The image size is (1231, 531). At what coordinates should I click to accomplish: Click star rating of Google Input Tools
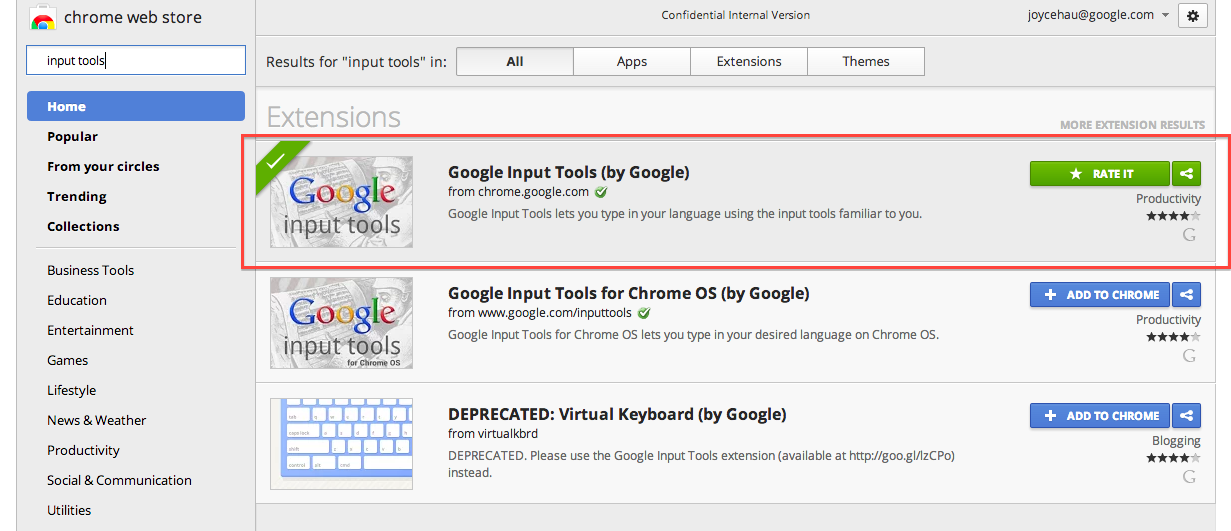(x=1173, y=216)
